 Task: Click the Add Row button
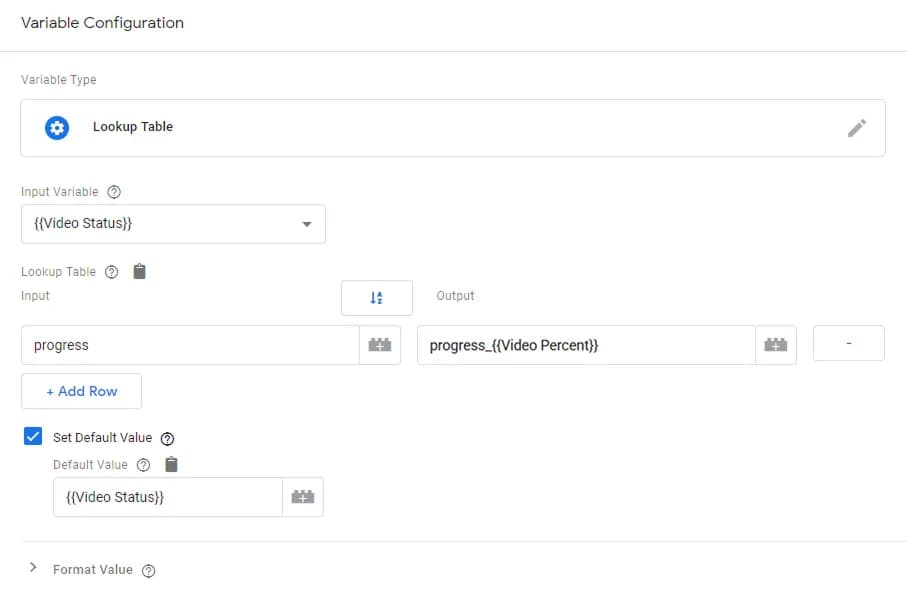pyautogui.click(x=81, y=391)
